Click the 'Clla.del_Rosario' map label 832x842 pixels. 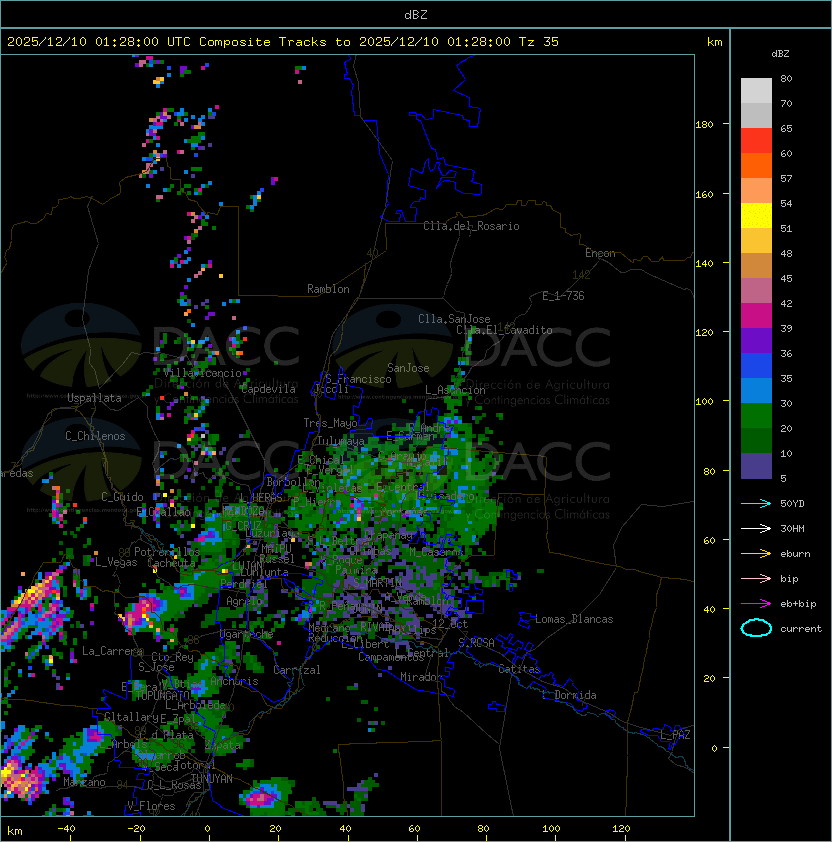pyautogui.click(x=471, y=226)
